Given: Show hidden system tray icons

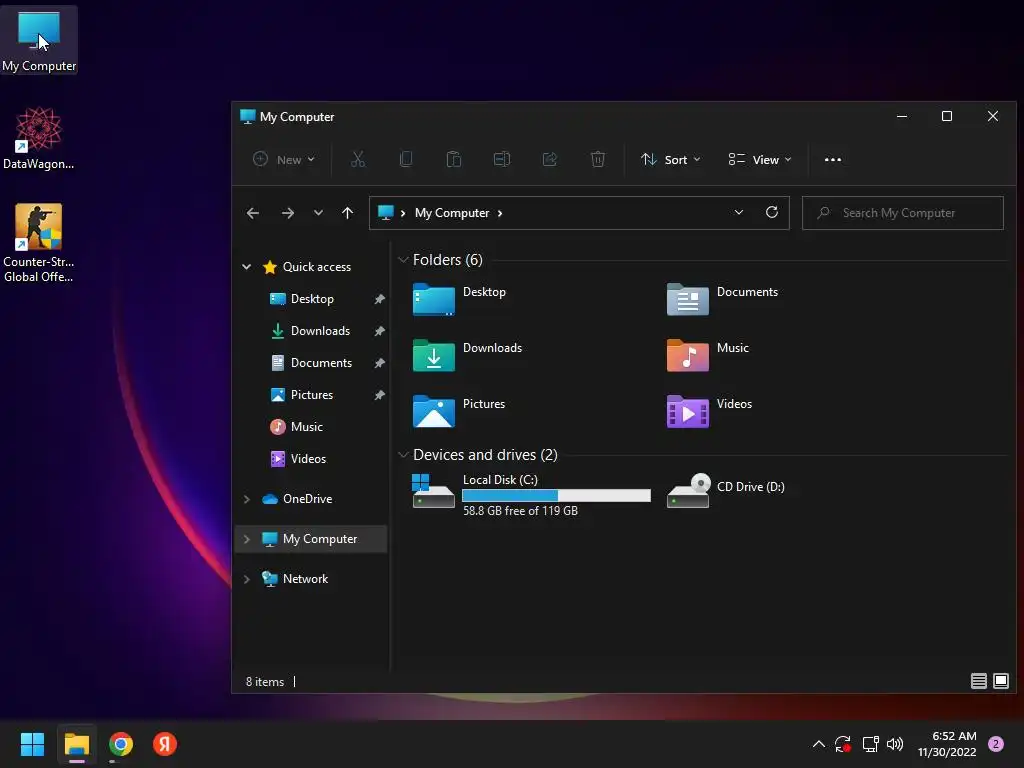Looking at the screenshot, I should [818, 744].
